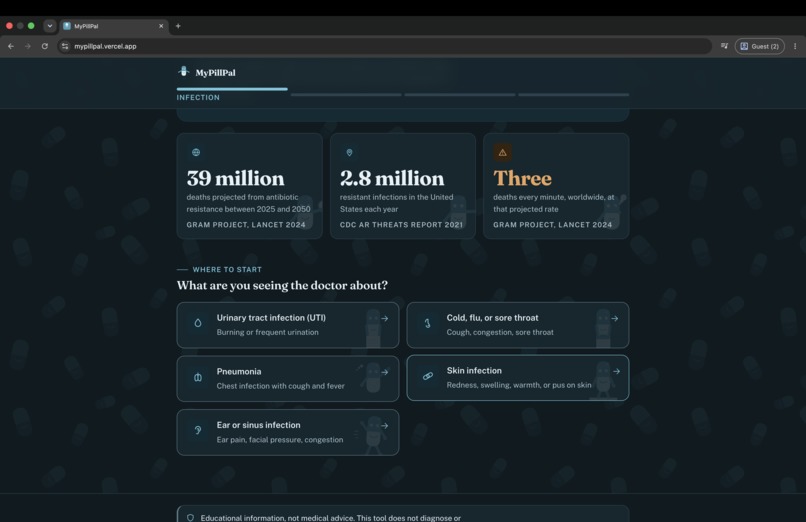This screenshot has width=806, height=522.
Task: Click the 'CDC AR THREATS REPORT 2021' source text
Action: pos(401,225)
